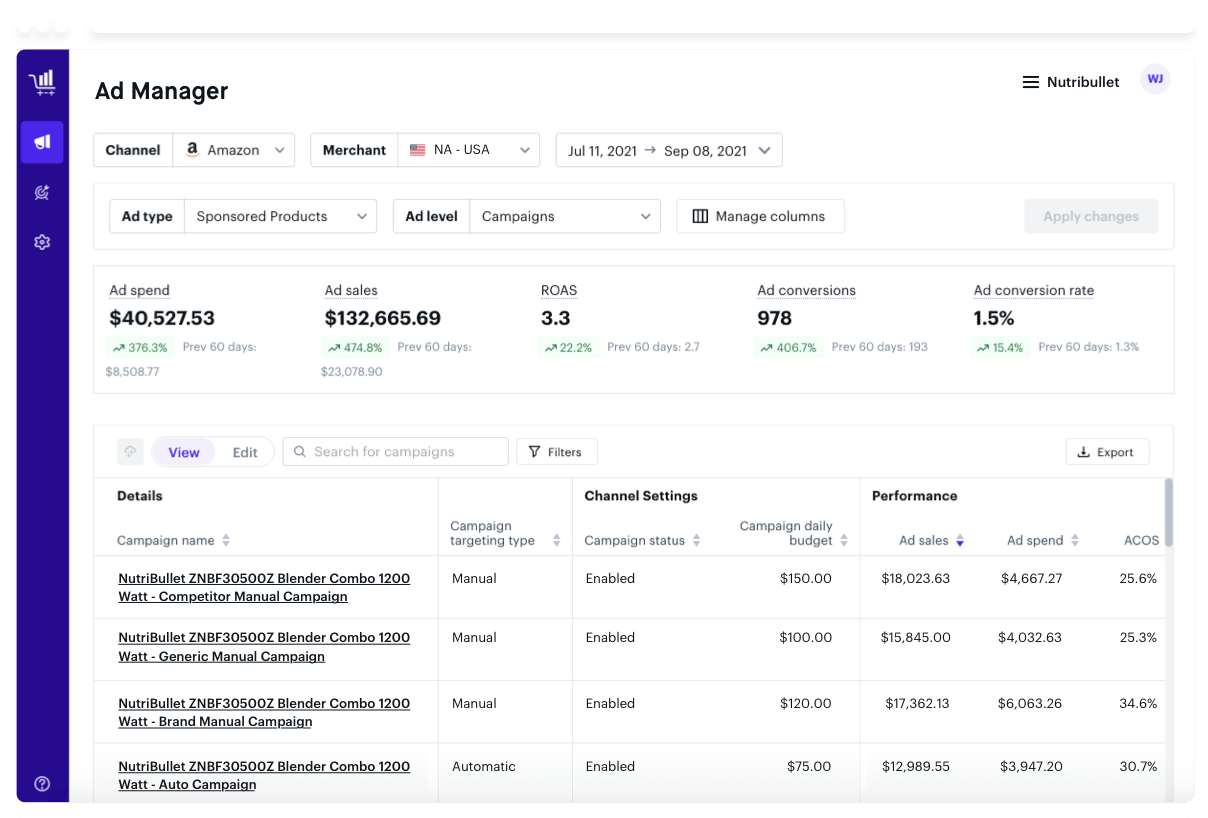Screen dimensions: 1208x818
Task: Open the megaphone advertising sidebar icon
Action: tap(42, 142)
